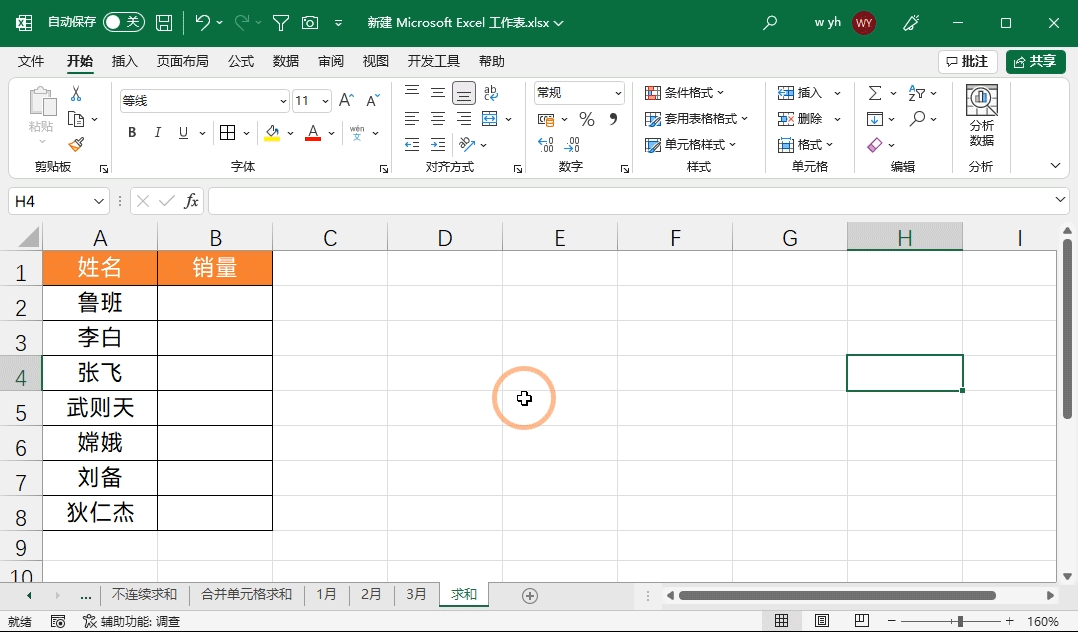Click the zoom slider handle
Viewport: 1078px width, 632px height.
click(960, 621)
